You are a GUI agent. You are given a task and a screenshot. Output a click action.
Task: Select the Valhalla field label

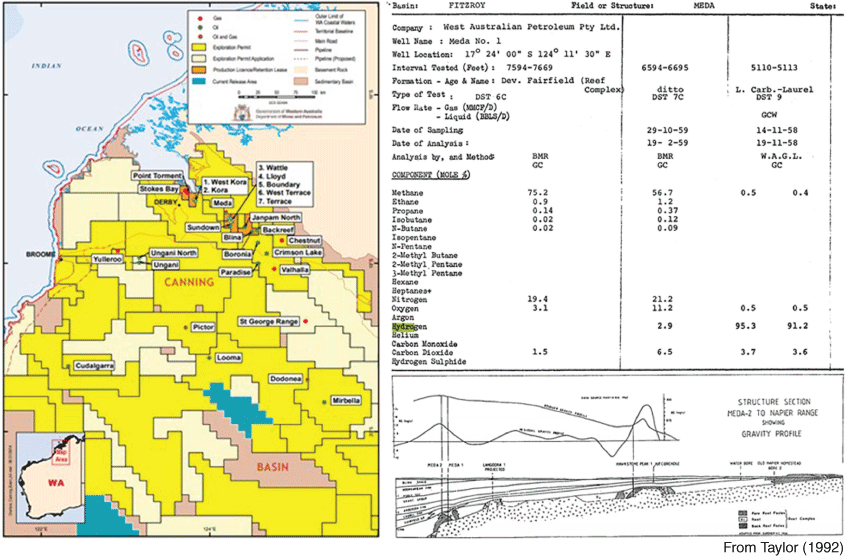click(297, 269)
